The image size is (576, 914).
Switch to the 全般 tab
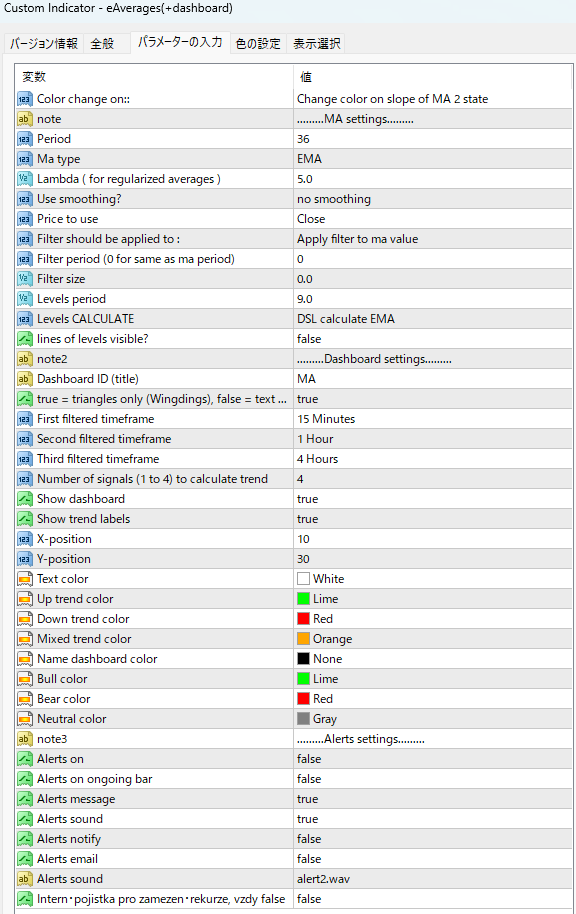point(103,44)
